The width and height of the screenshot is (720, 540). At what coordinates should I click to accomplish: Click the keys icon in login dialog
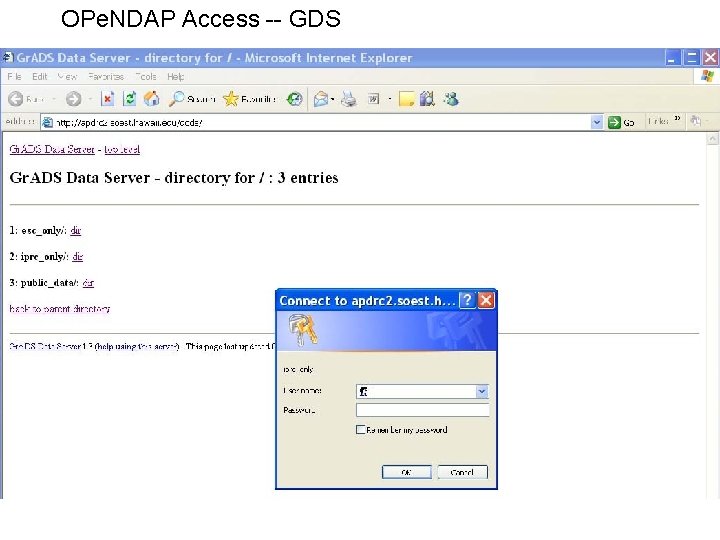(303, 329)
